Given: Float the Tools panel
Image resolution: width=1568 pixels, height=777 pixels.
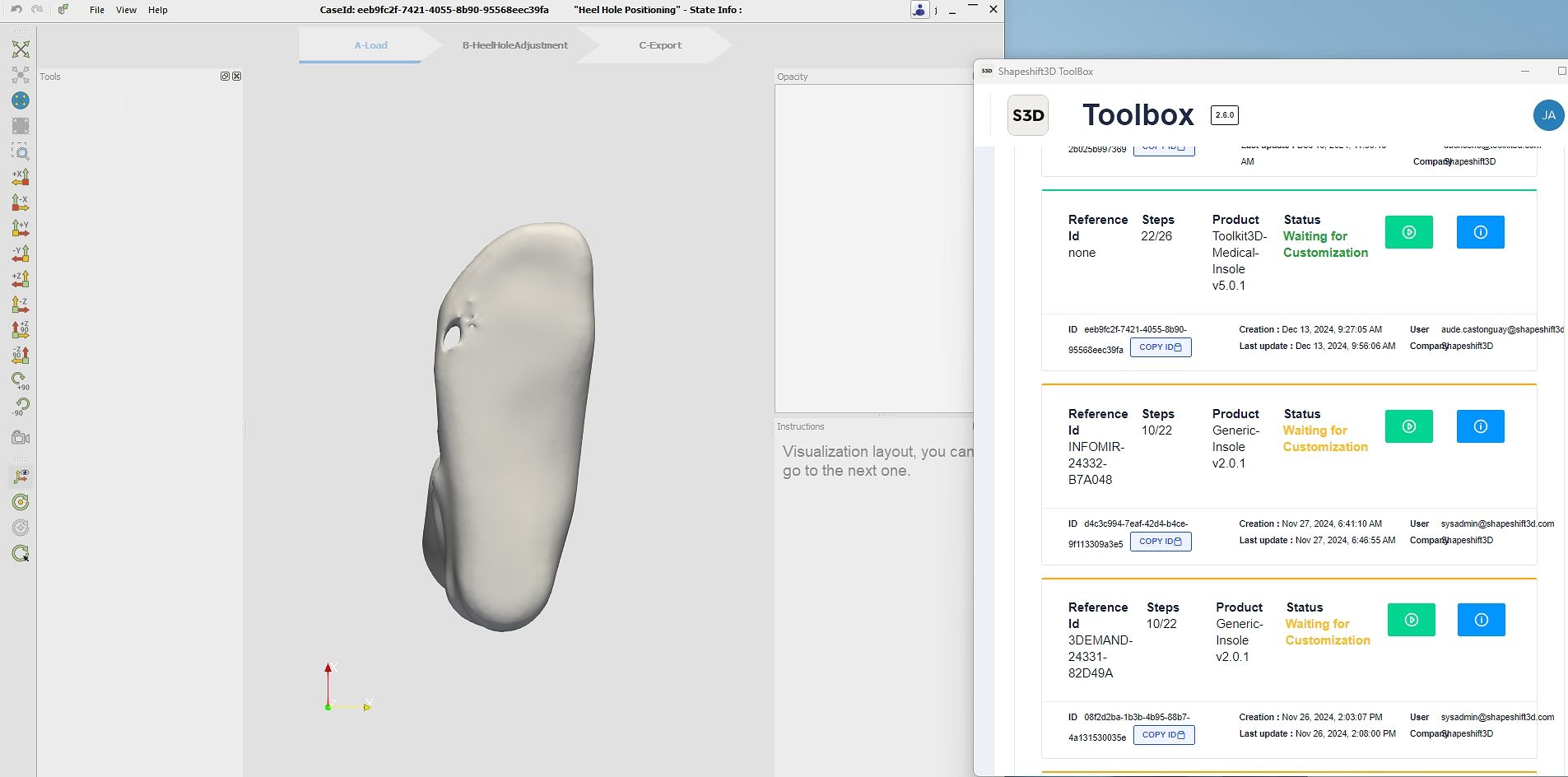Looking at the screenshot, I should tap(225, 77).
